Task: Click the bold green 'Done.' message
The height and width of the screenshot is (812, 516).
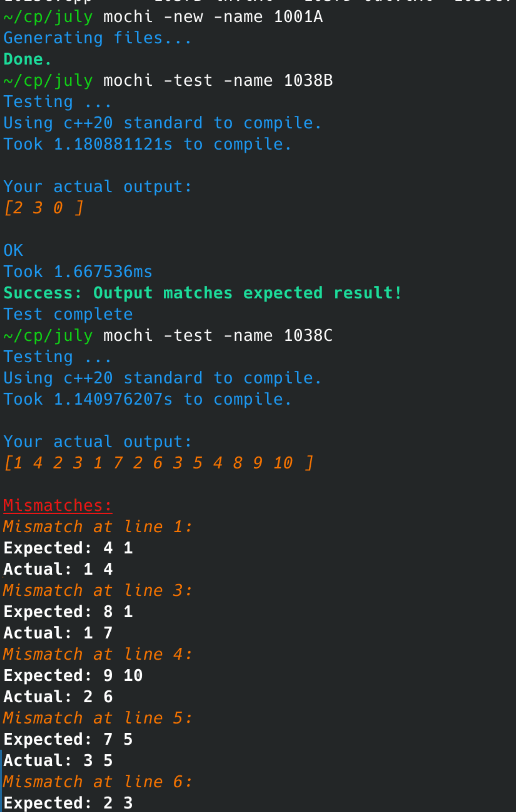Action: click(x=27, y=60)
